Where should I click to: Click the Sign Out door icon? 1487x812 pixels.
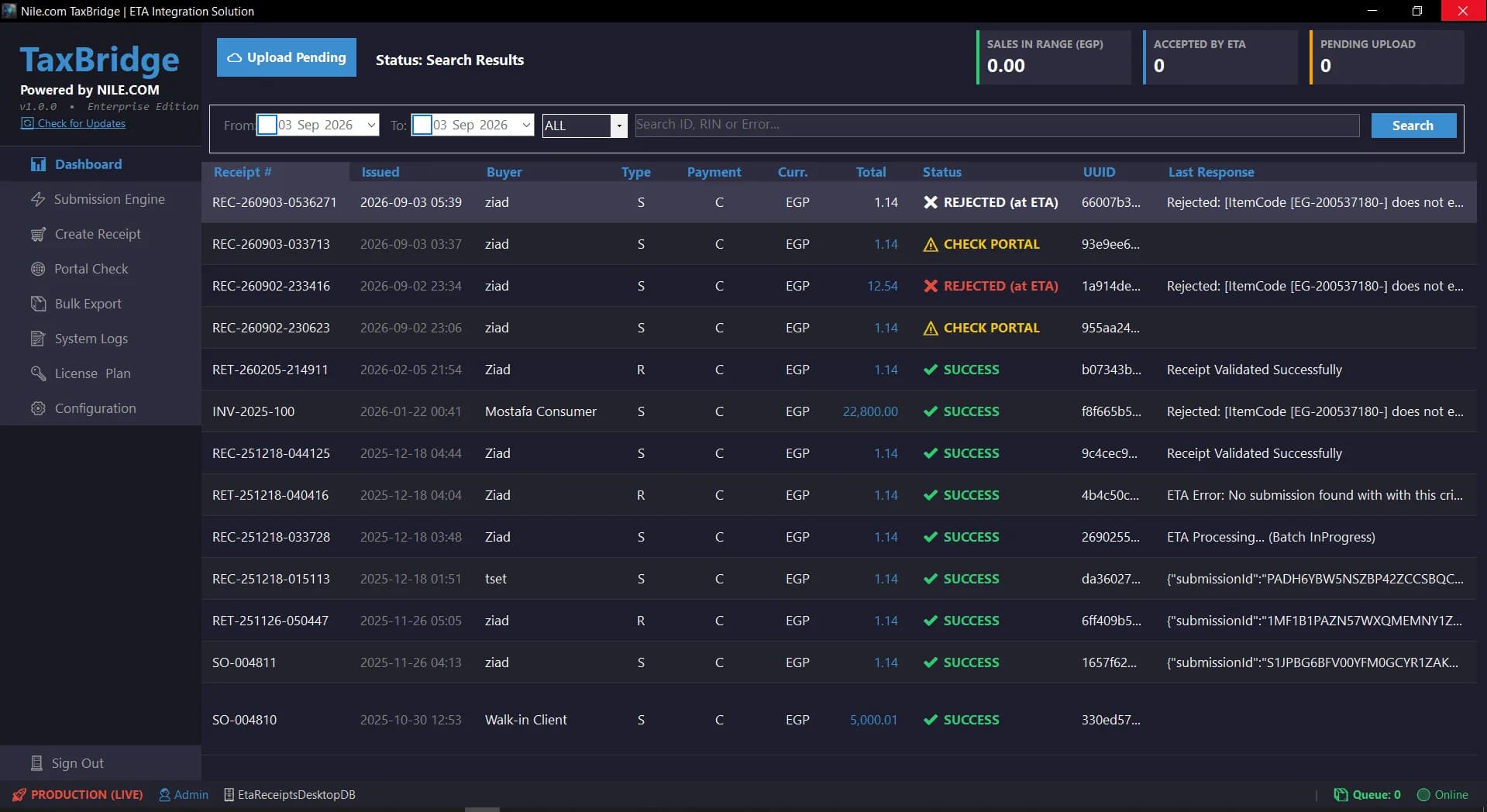(x=36, y=763)
